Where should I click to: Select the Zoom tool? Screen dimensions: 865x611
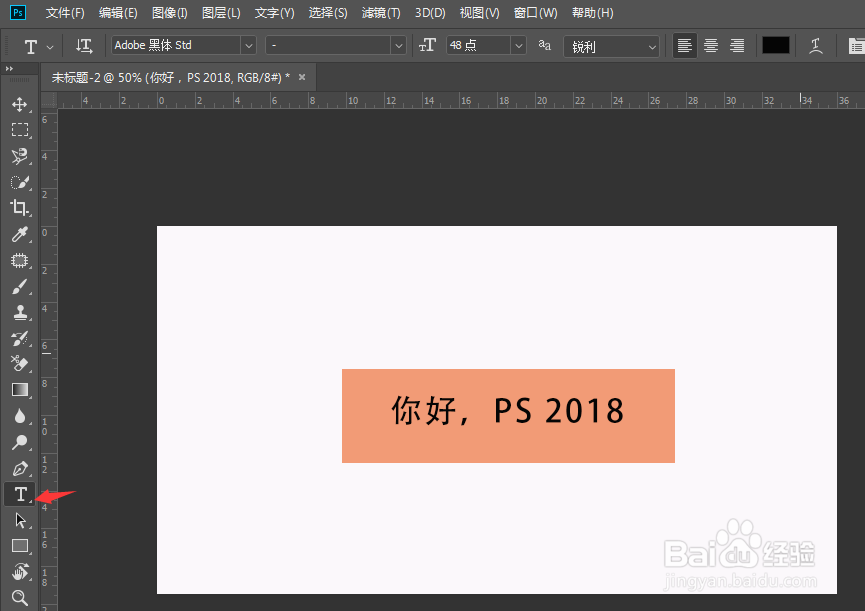[x=20, y=598]
